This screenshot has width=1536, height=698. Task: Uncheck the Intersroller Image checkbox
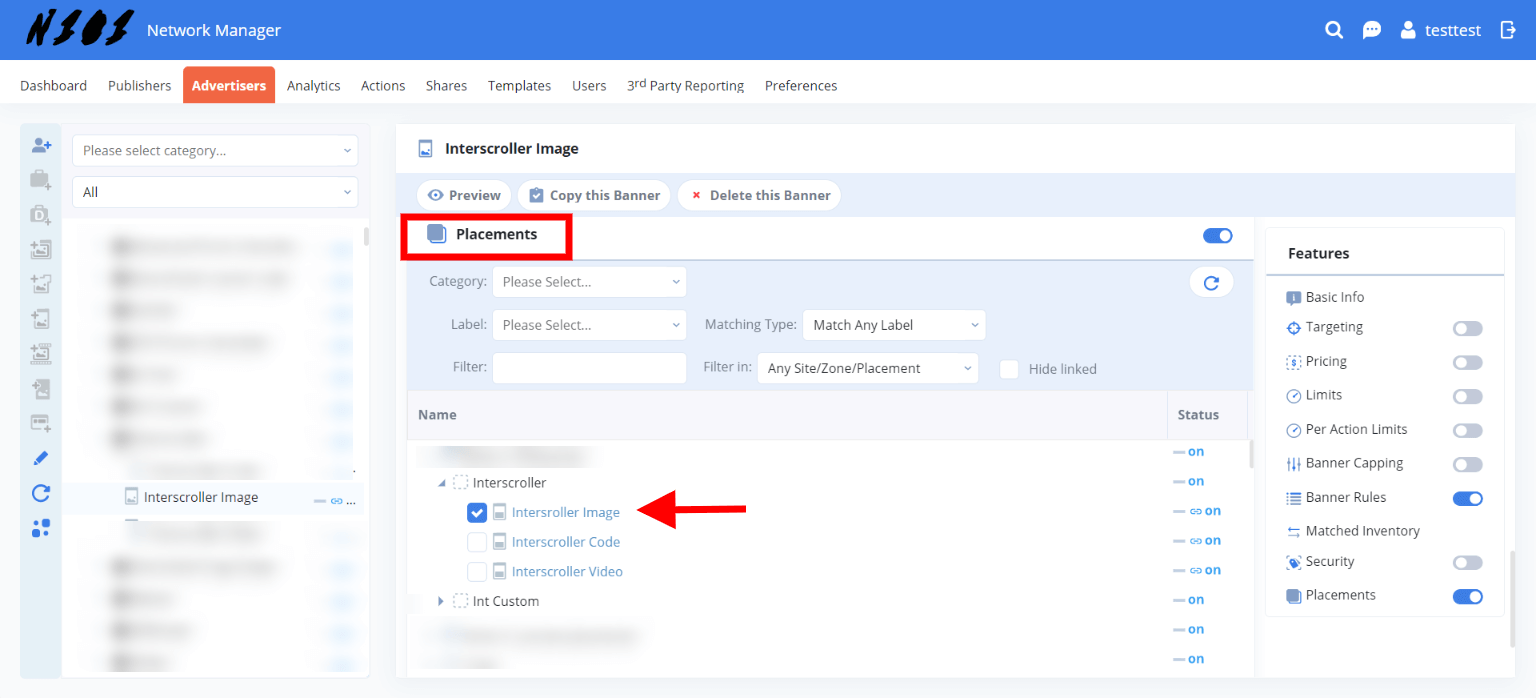pyautogui.click(x=477, y=512)
